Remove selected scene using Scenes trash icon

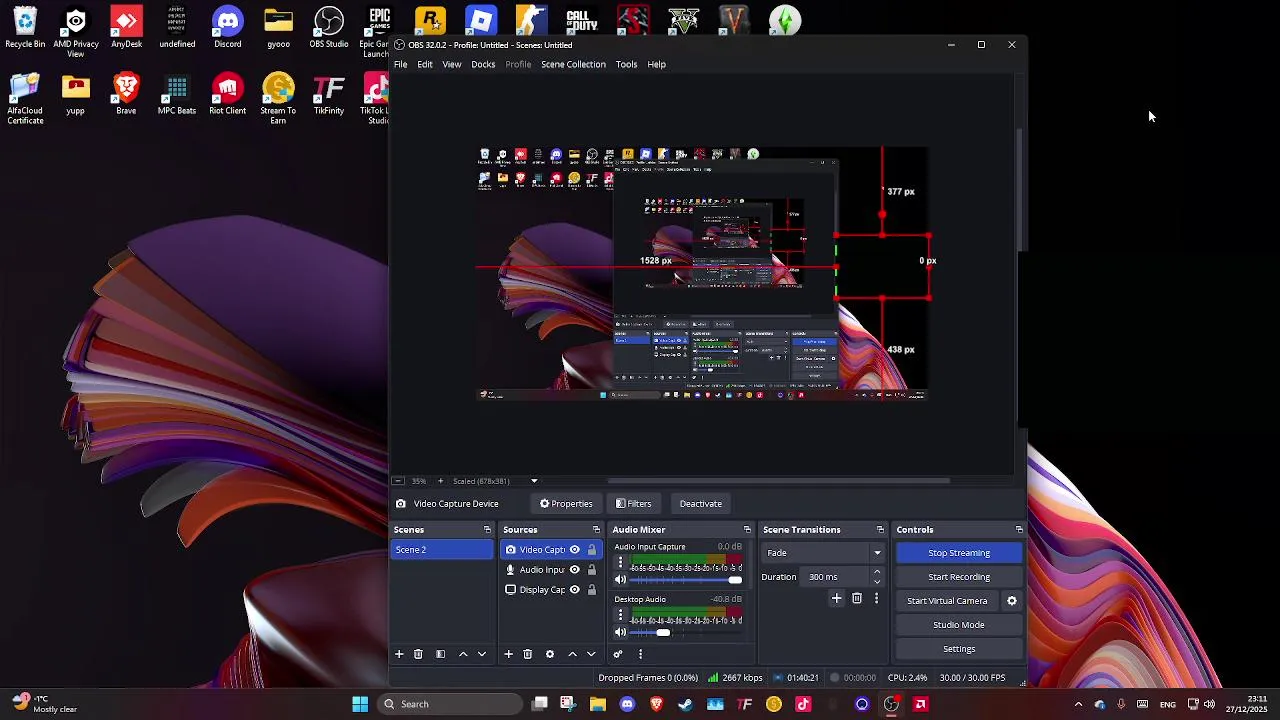click(418, 654)
